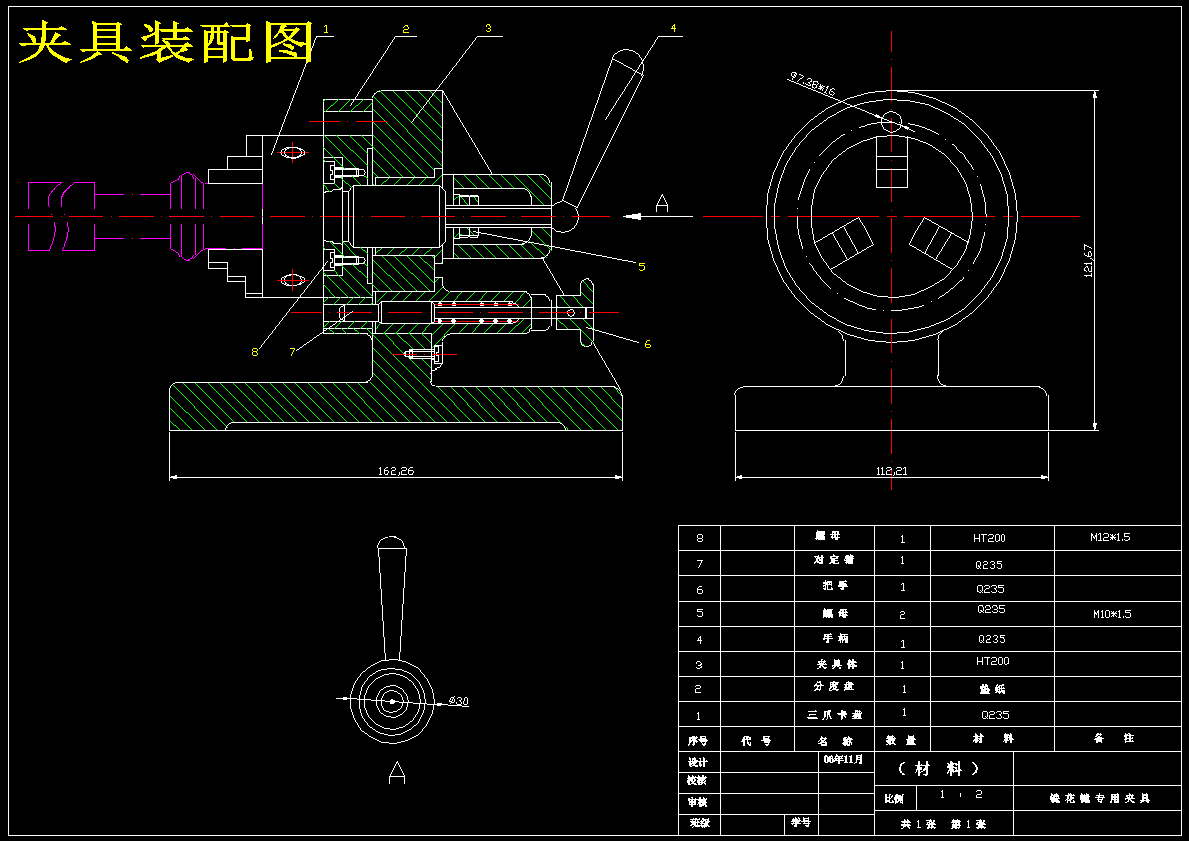This screenshot has height=841, width=1189.
Task: Click the hole callout ending in *16
Action: pos(813,83)
